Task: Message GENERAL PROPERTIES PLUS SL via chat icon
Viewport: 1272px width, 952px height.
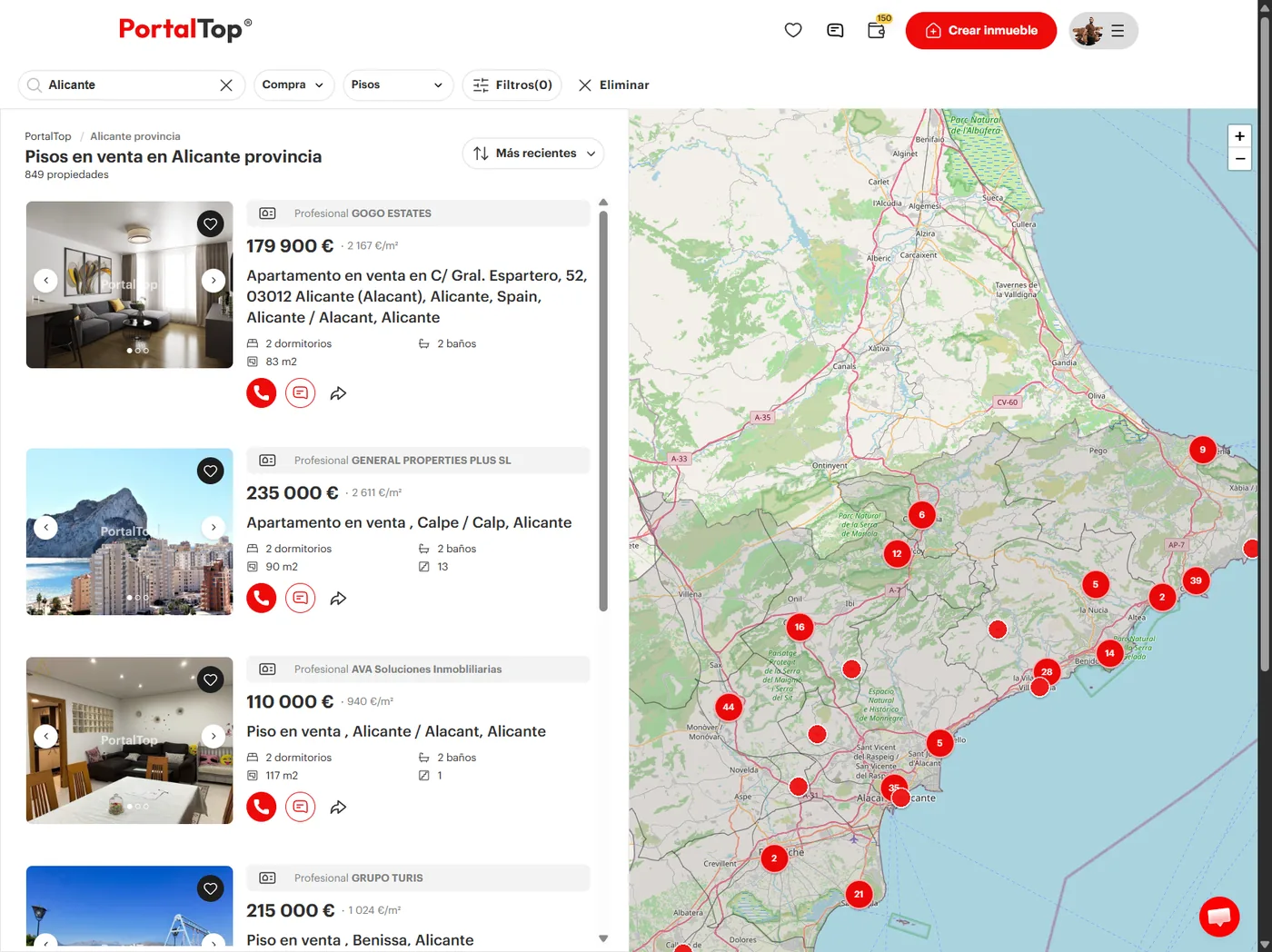Action: click(301, 598)
